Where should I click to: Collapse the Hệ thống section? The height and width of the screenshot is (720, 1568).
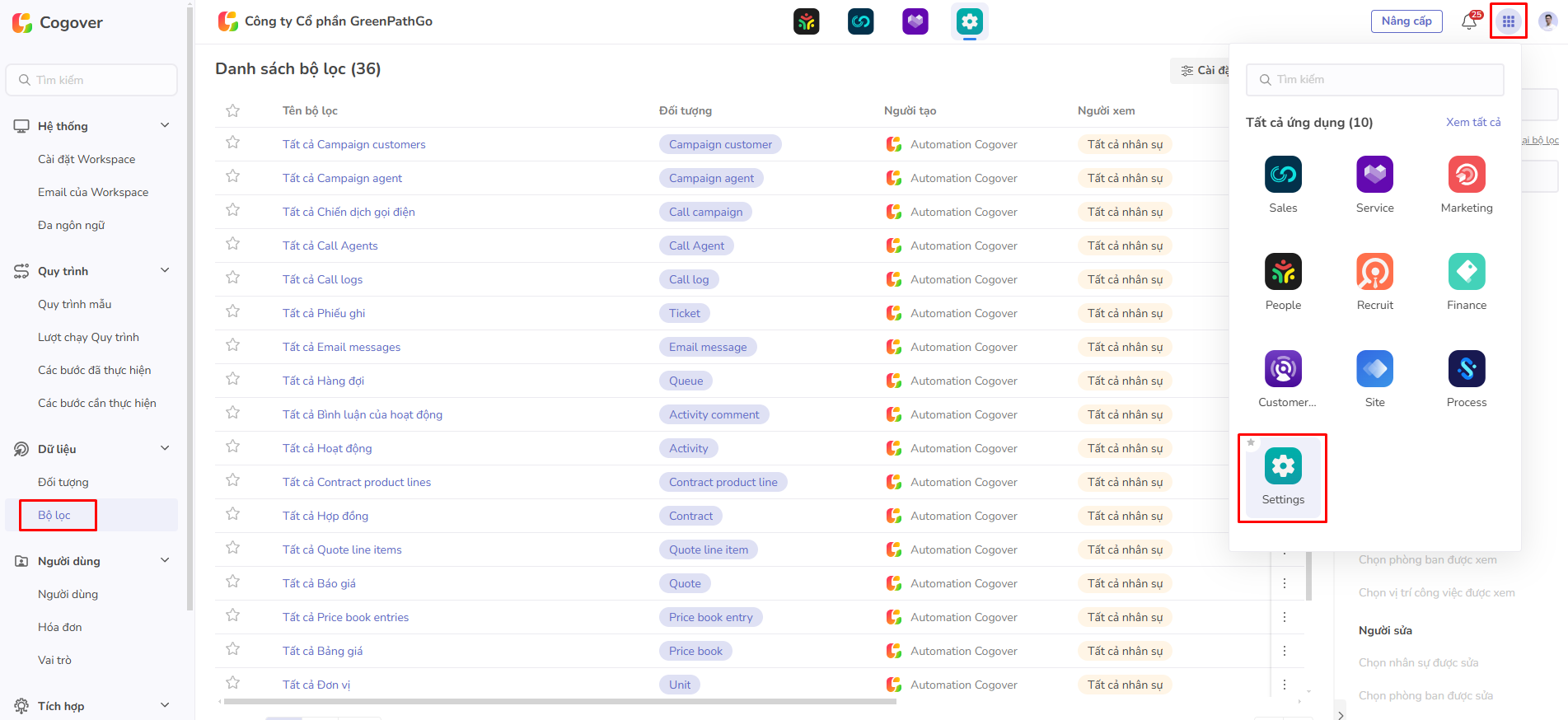[x=165, y=125]
